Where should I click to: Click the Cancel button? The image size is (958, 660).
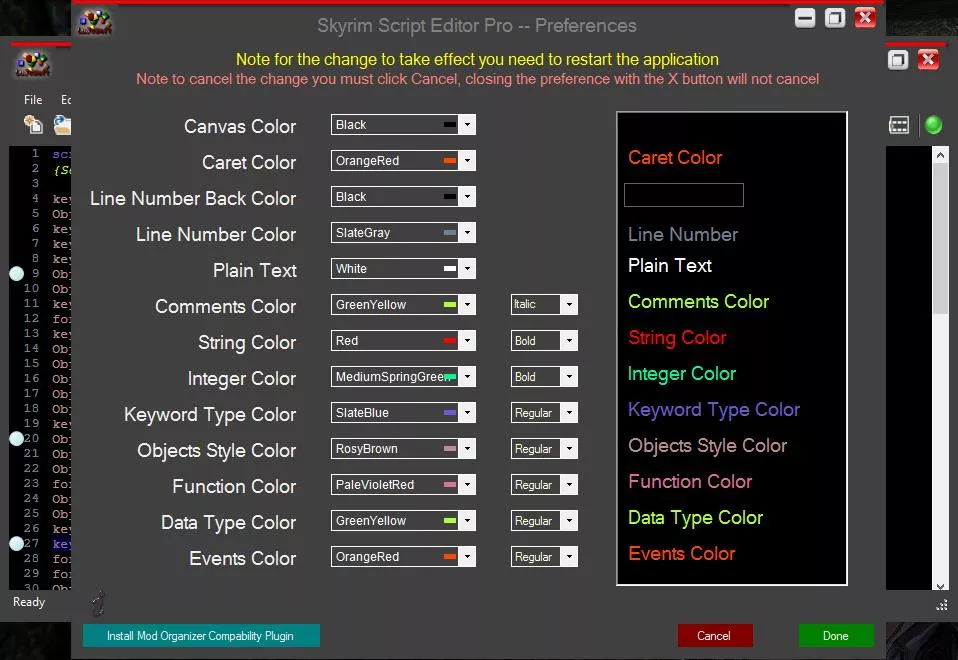[715, 636]
